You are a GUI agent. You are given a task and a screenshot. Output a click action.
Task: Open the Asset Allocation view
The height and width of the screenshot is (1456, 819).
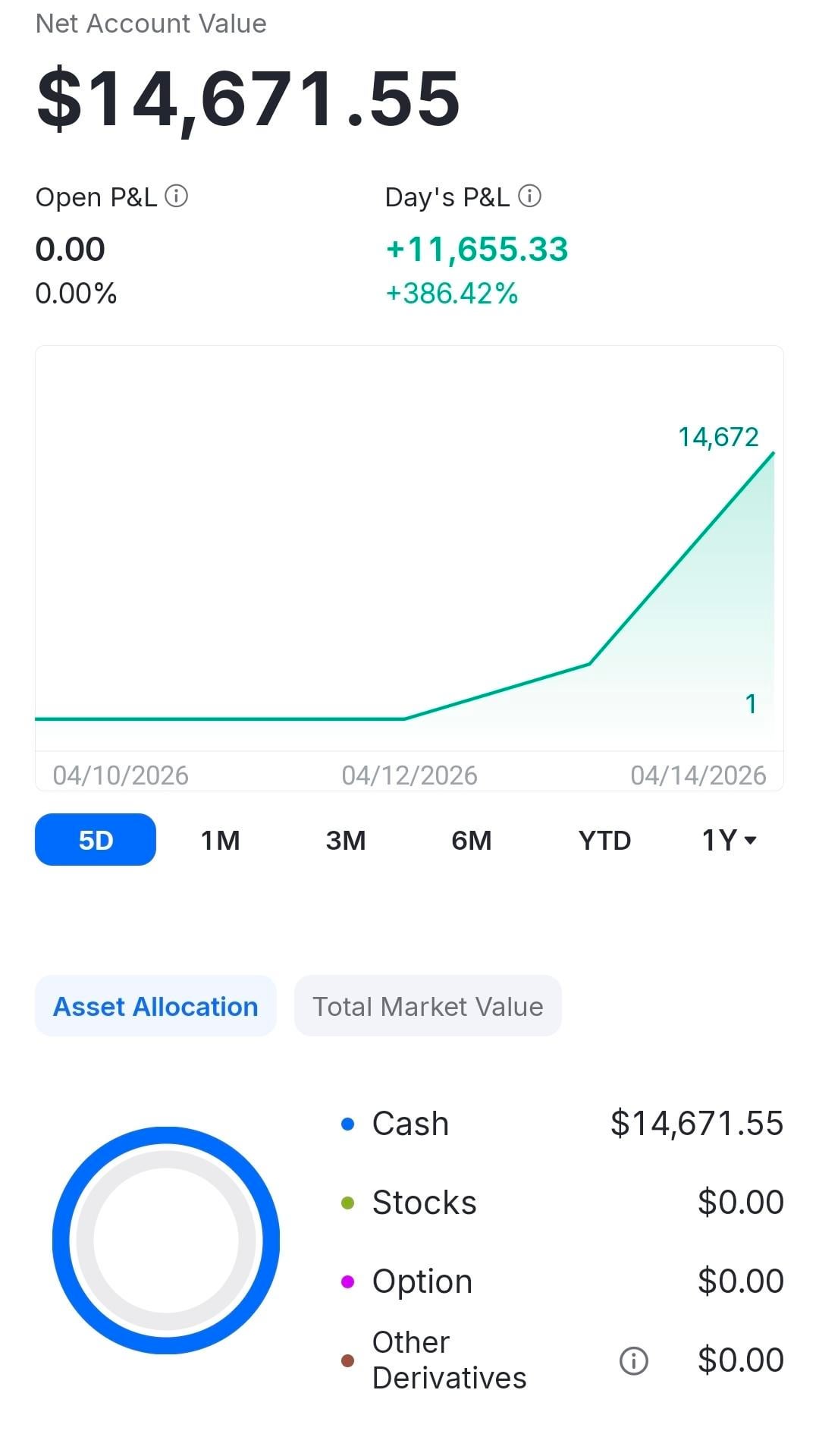(155, 1006)
